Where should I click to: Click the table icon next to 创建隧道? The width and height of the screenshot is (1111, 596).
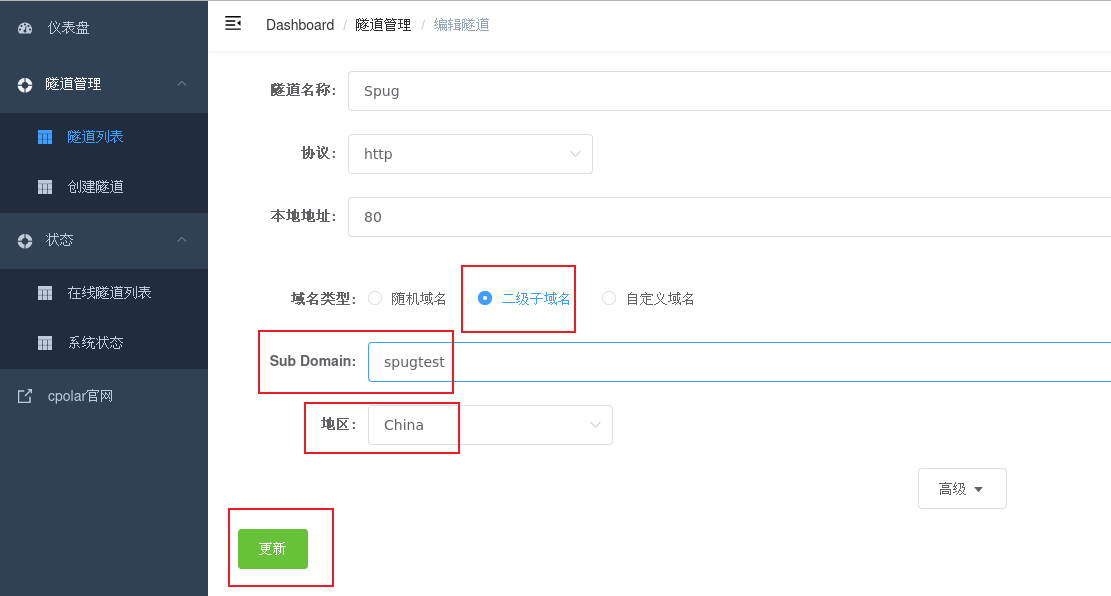[x=45, y=187]
